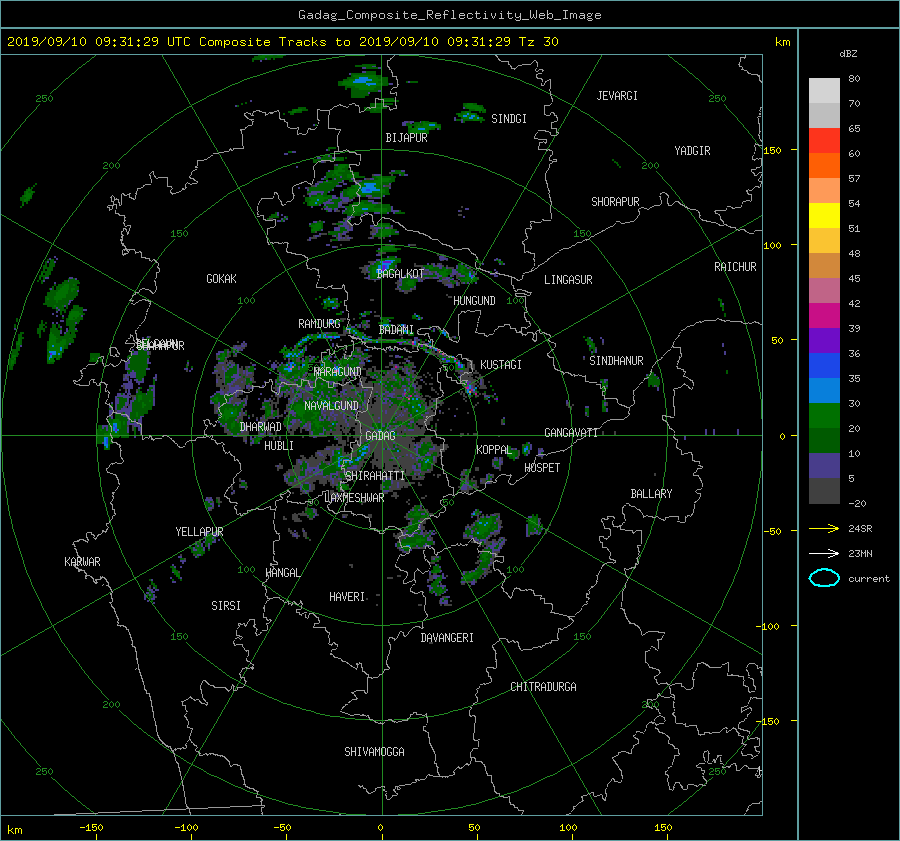This screenshot has width=900, height=841.
Task: Click the DAVANGERI city label
Action: point(447,638)
